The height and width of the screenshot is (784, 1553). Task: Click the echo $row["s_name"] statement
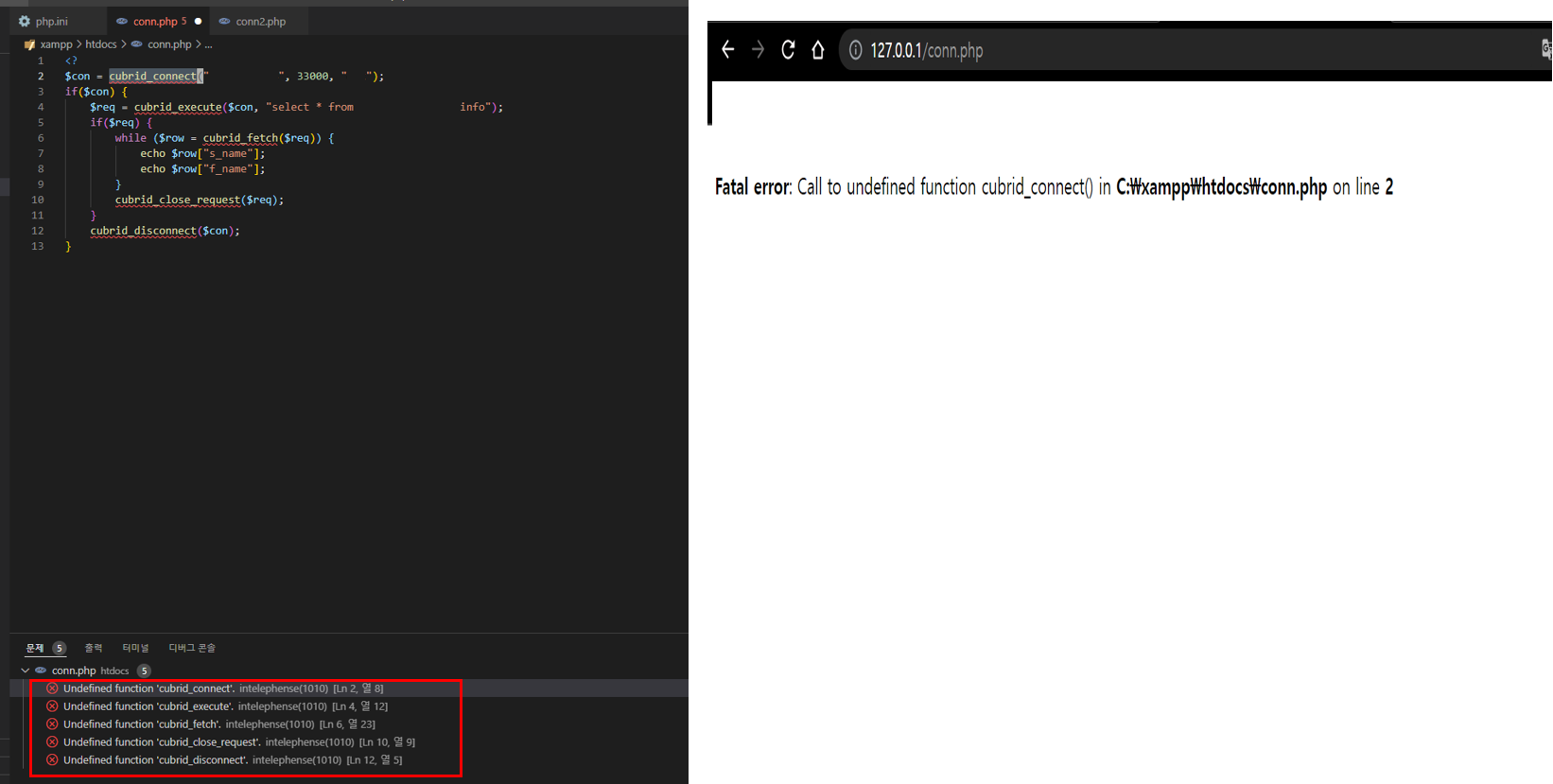pos(202,153)
